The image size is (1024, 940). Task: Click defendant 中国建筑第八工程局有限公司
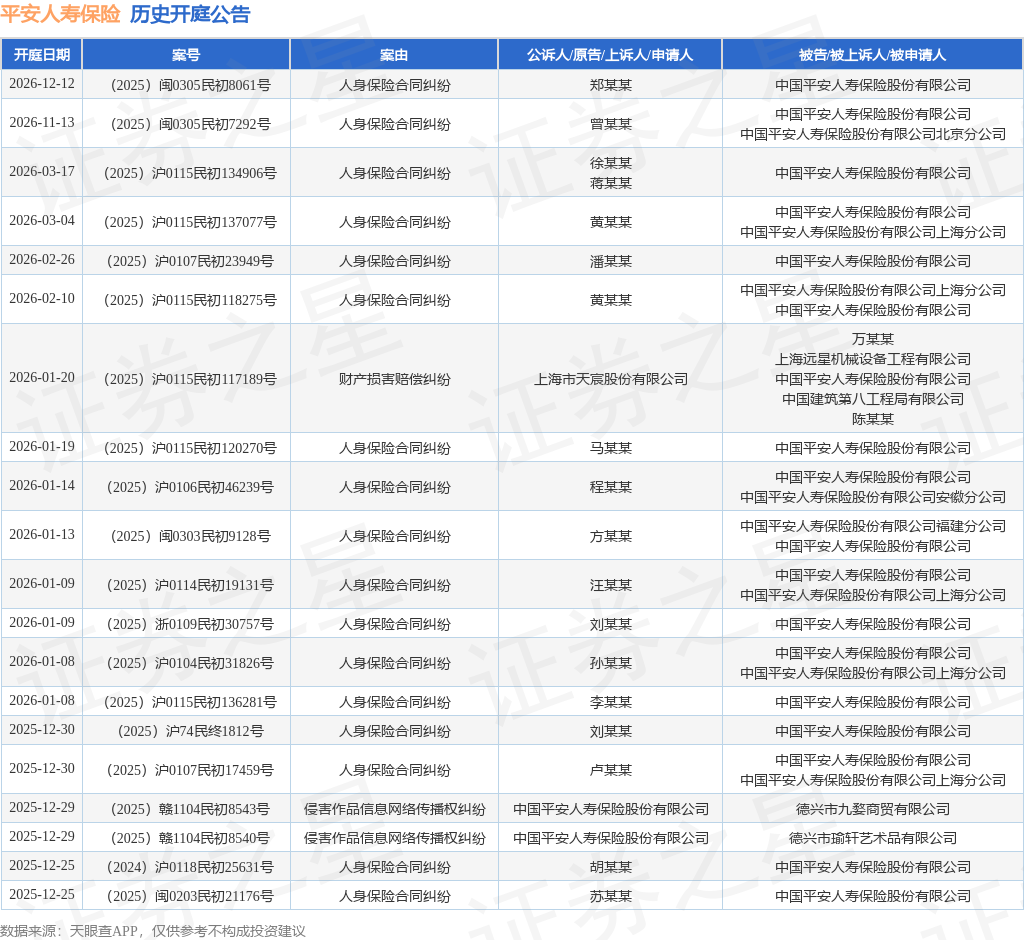[x=872, y=399]
